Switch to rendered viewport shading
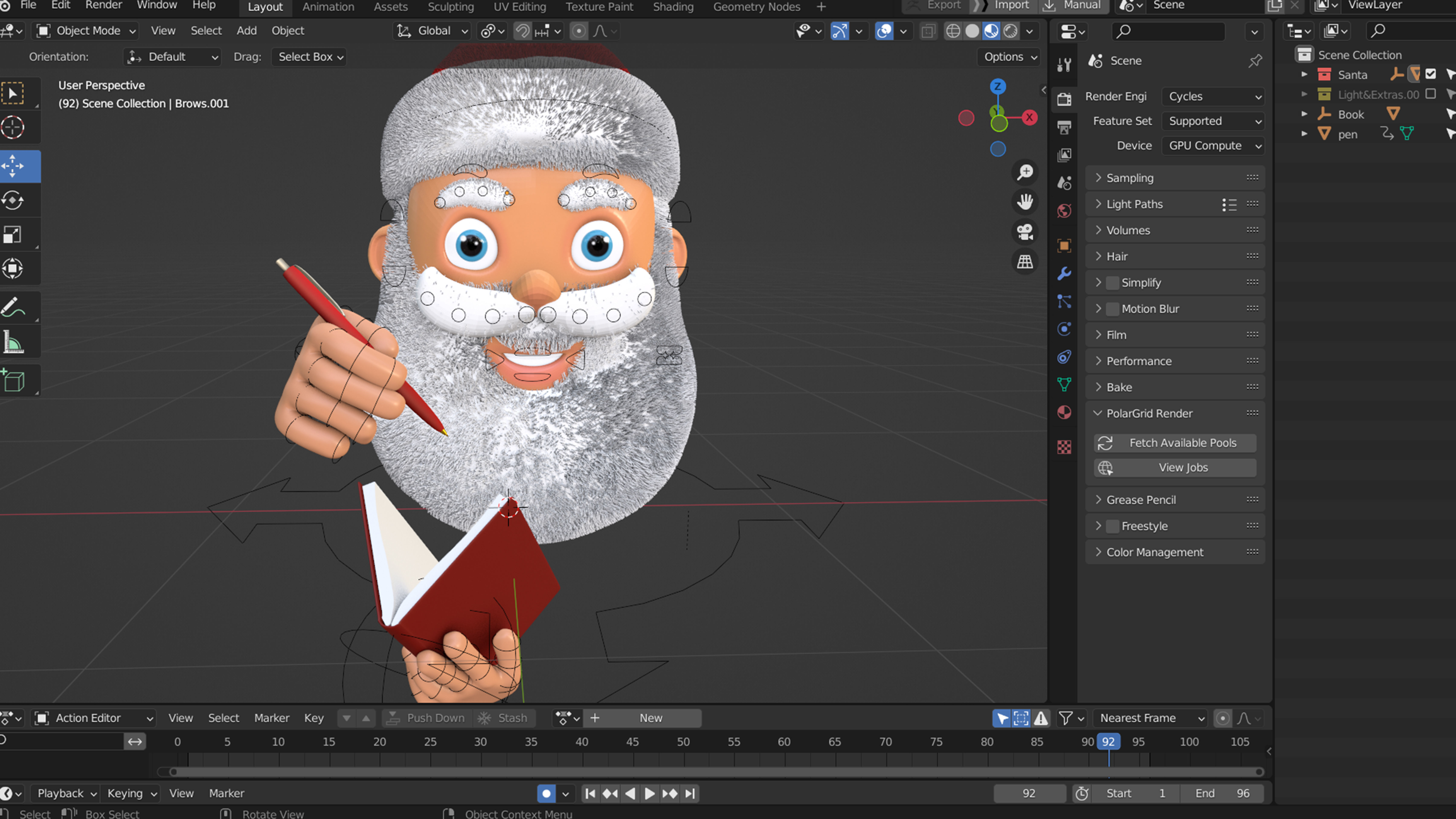The image size is (1456, 819). [1011, 31]
